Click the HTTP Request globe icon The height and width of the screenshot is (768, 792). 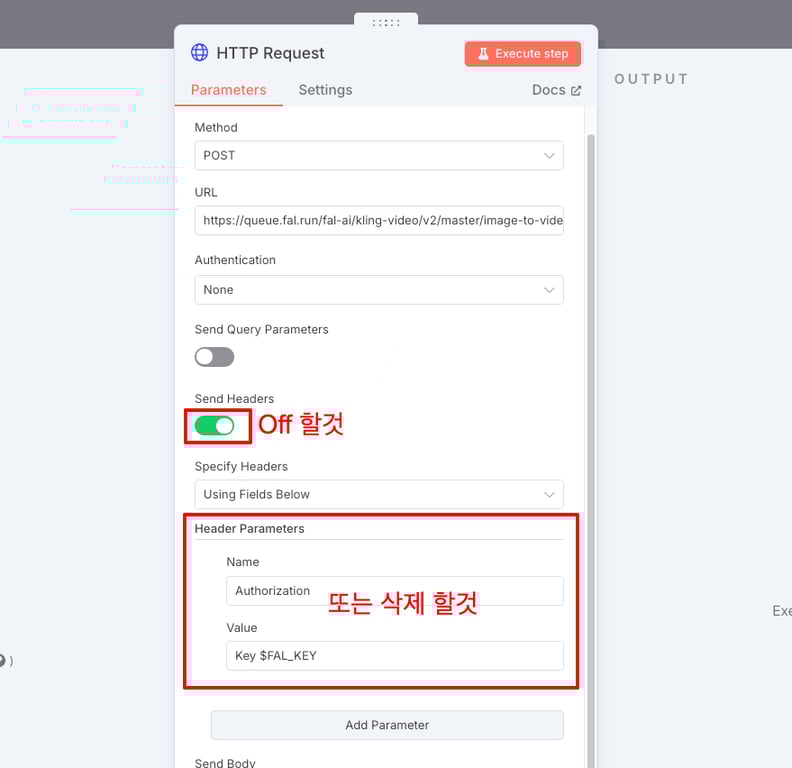click(200, 52)
